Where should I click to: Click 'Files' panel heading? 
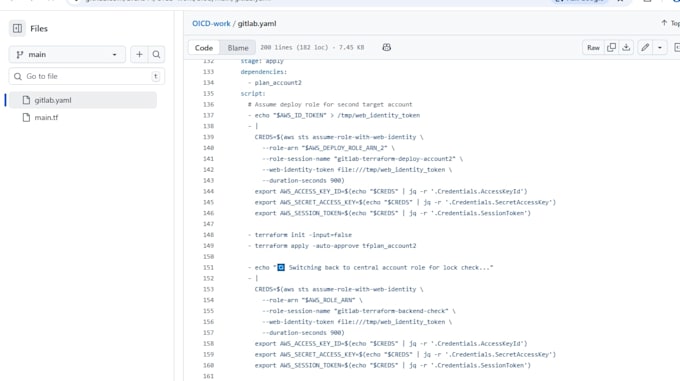point(39,29)
